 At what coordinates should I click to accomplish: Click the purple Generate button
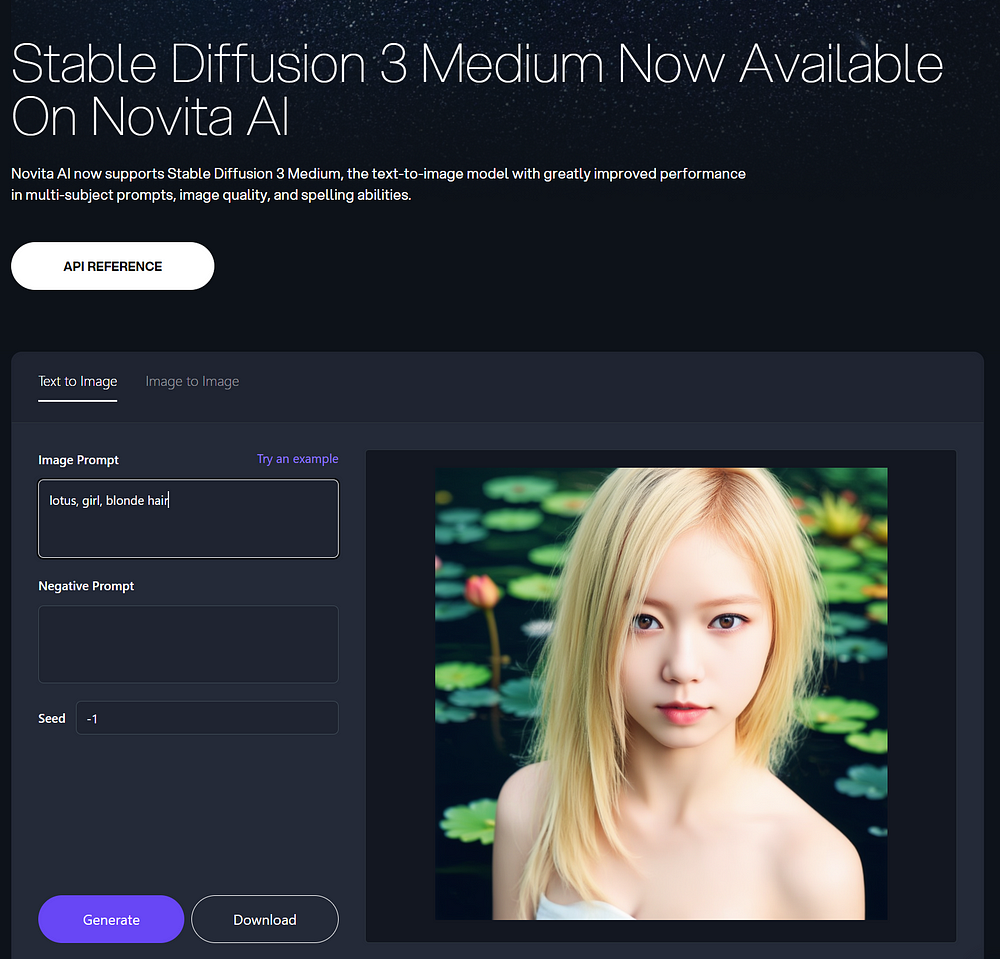[x=111, y=919]
